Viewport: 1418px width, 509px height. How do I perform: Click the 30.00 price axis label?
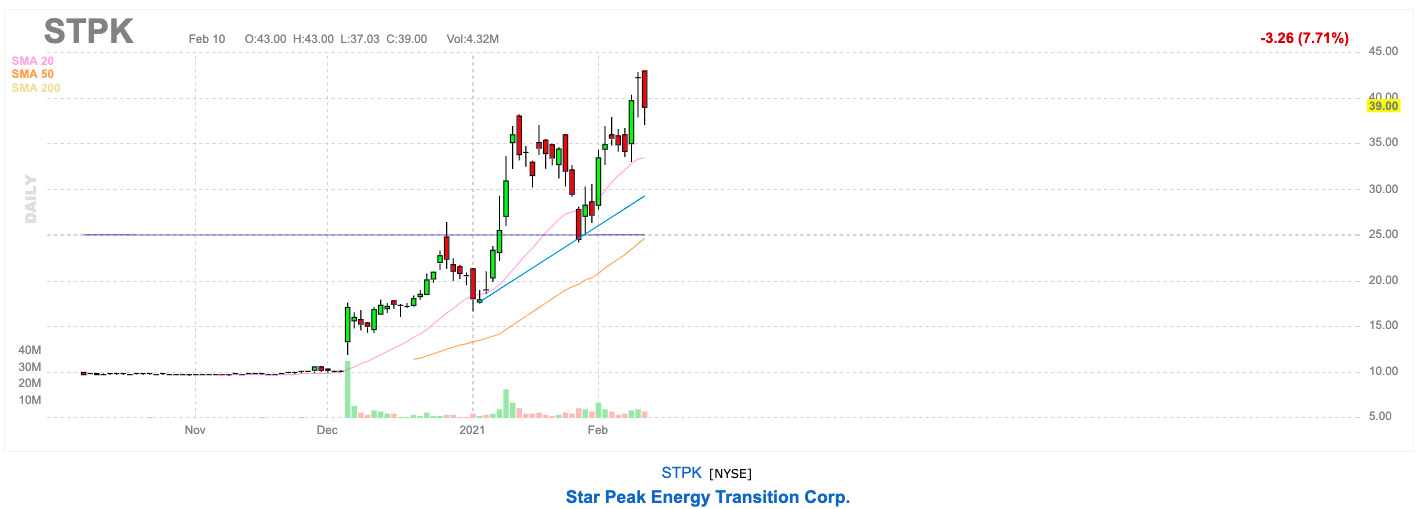click(x=1384, y=189)
